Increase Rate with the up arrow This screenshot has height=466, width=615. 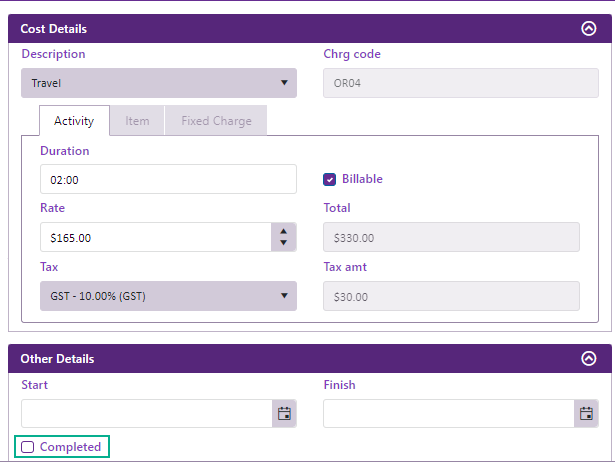click(x=284, y=231)
